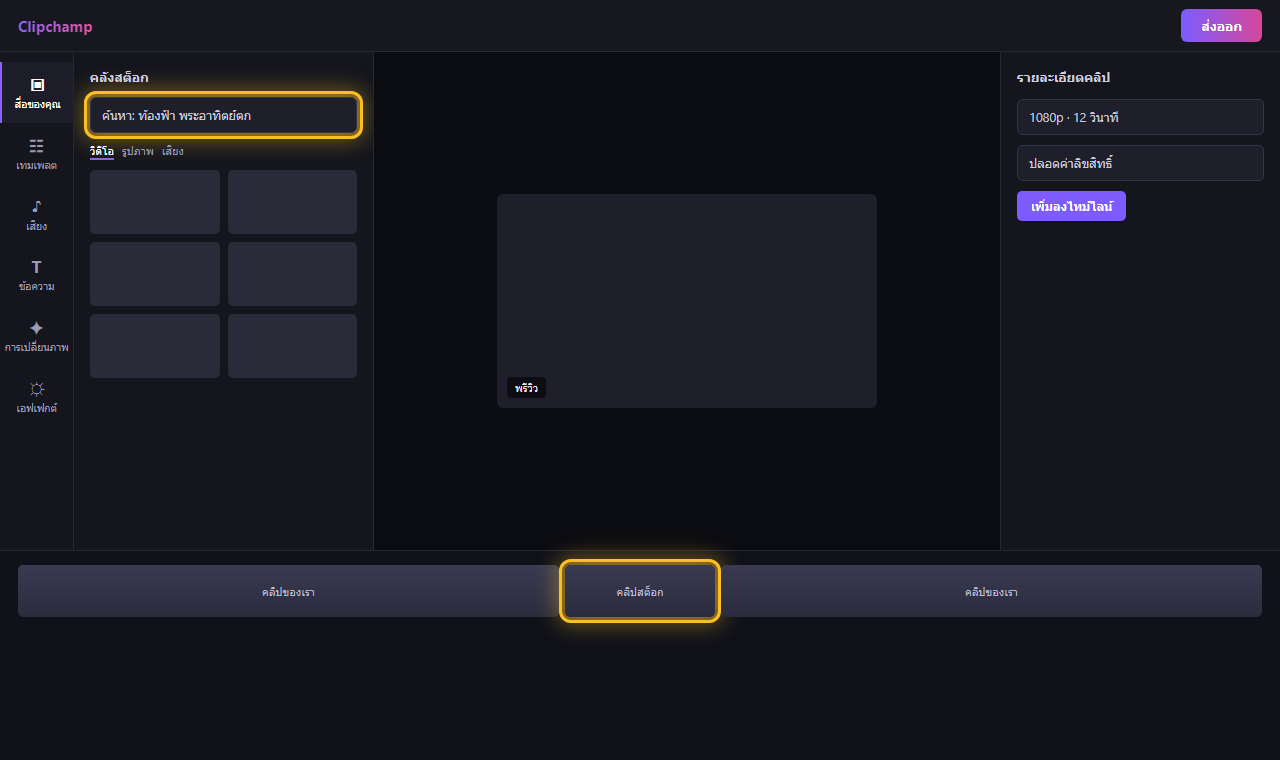Click the Clipchamp logo
The image size is (1280, 760).
55,27
